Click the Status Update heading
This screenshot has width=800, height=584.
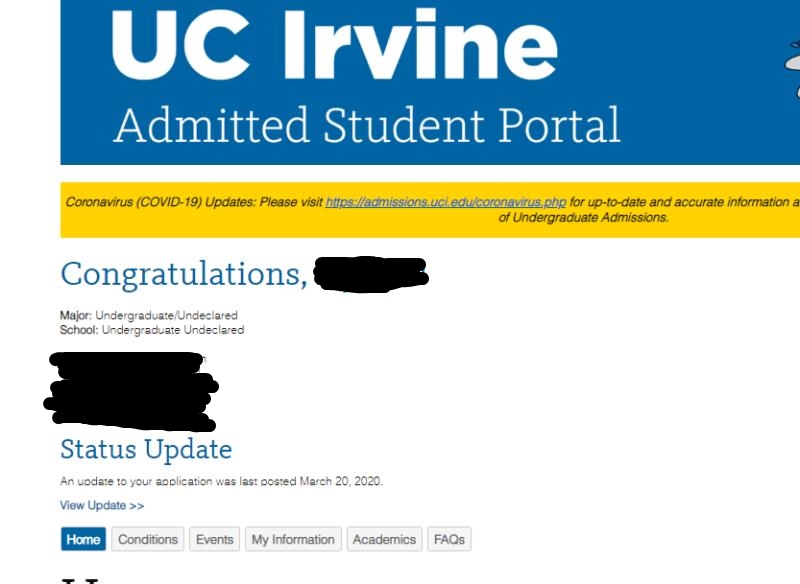[x=146, y=449]
